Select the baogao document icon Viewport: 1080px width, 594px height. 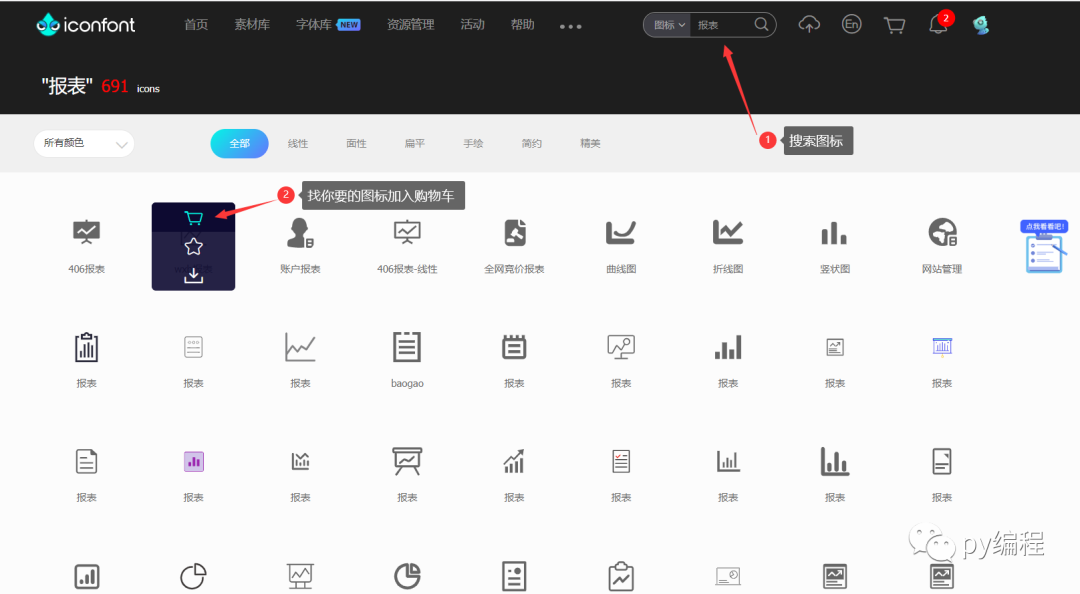pos(407,347)
